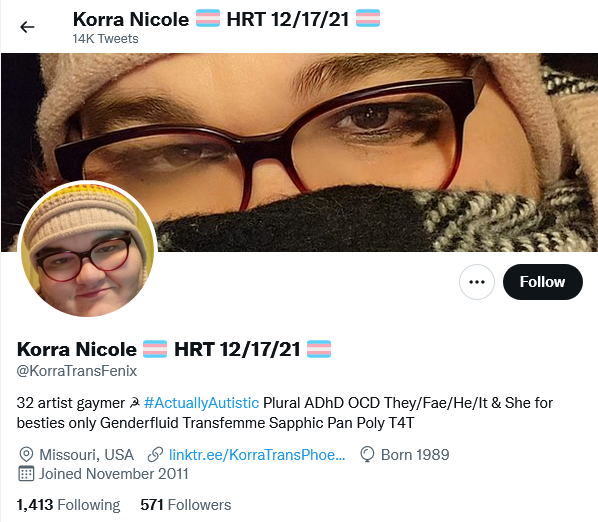Click the 14K Tweets count in header

point(106,39)
